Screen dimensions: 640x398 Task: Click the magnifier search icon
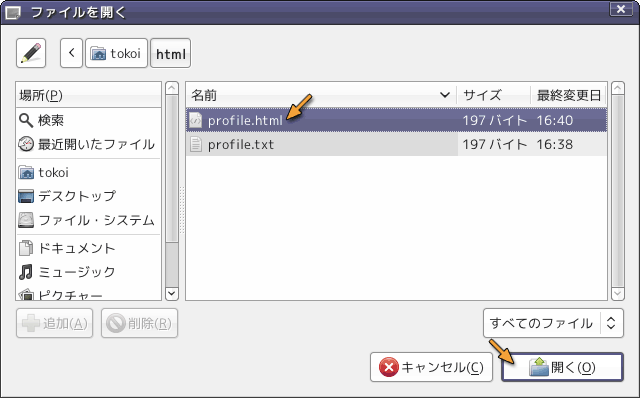(x=26, y=120)
